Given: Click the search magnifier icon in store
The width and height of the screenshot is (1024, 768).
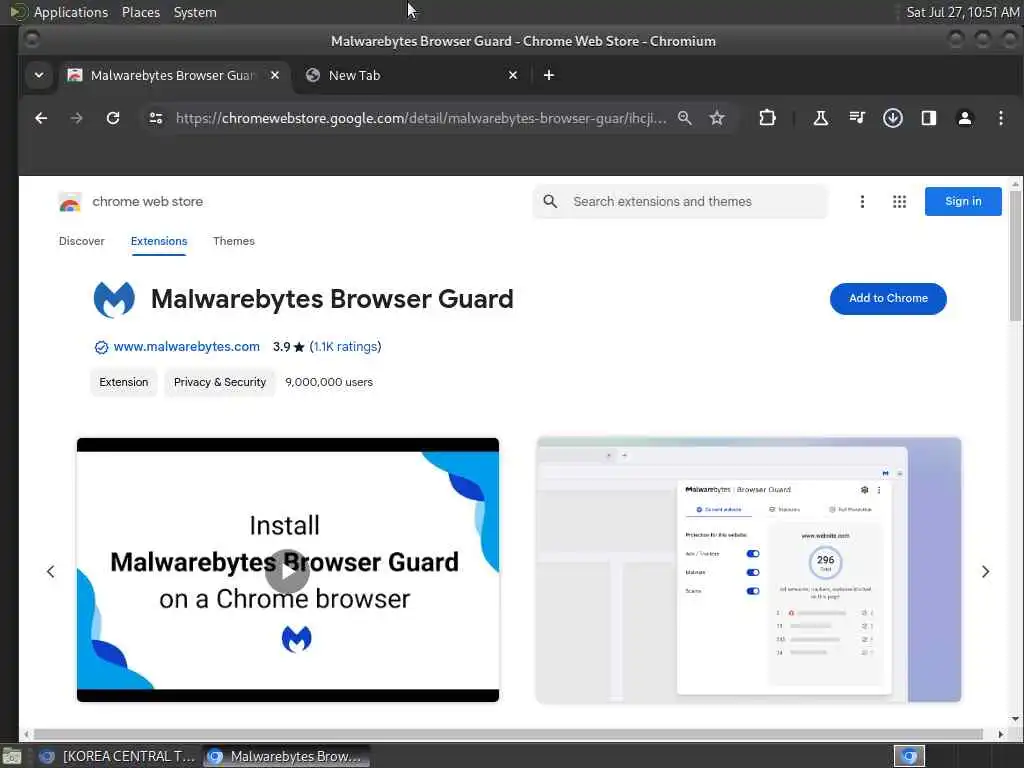Looking at the screenshot, I should point(551,202).
